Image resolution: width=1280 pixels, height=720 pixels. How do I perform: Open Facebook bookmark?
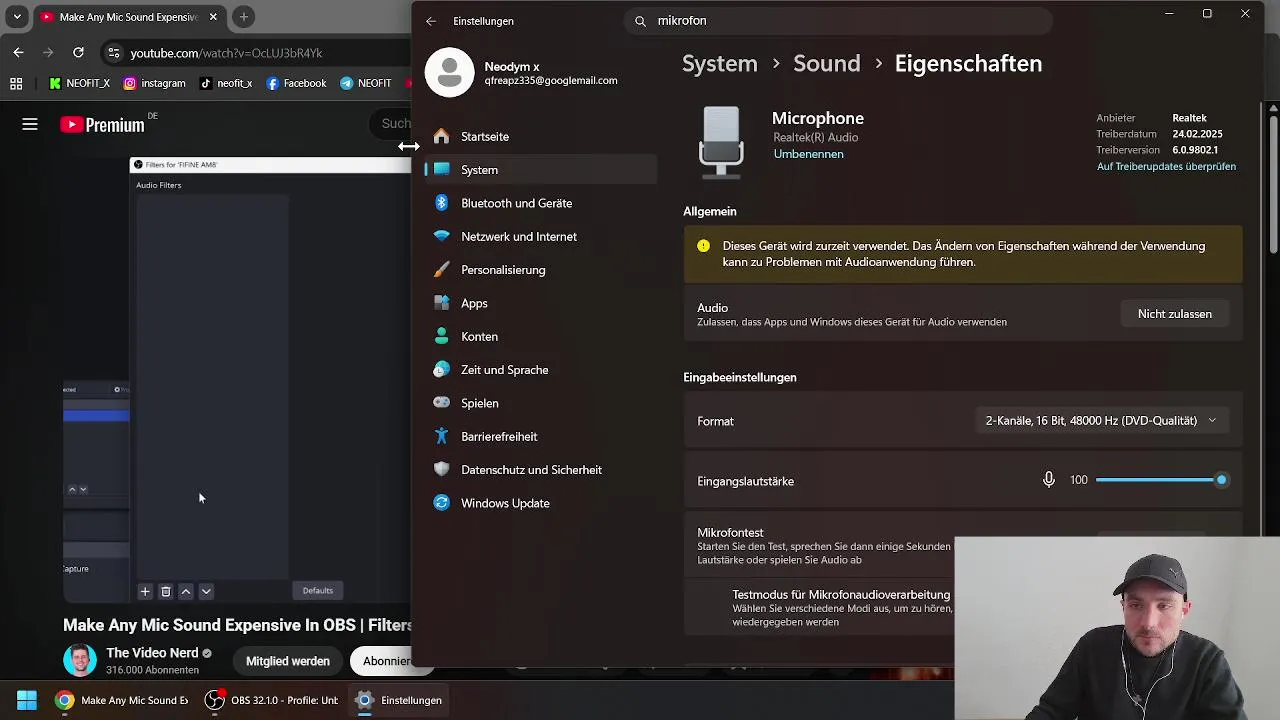tap(296, 83)
